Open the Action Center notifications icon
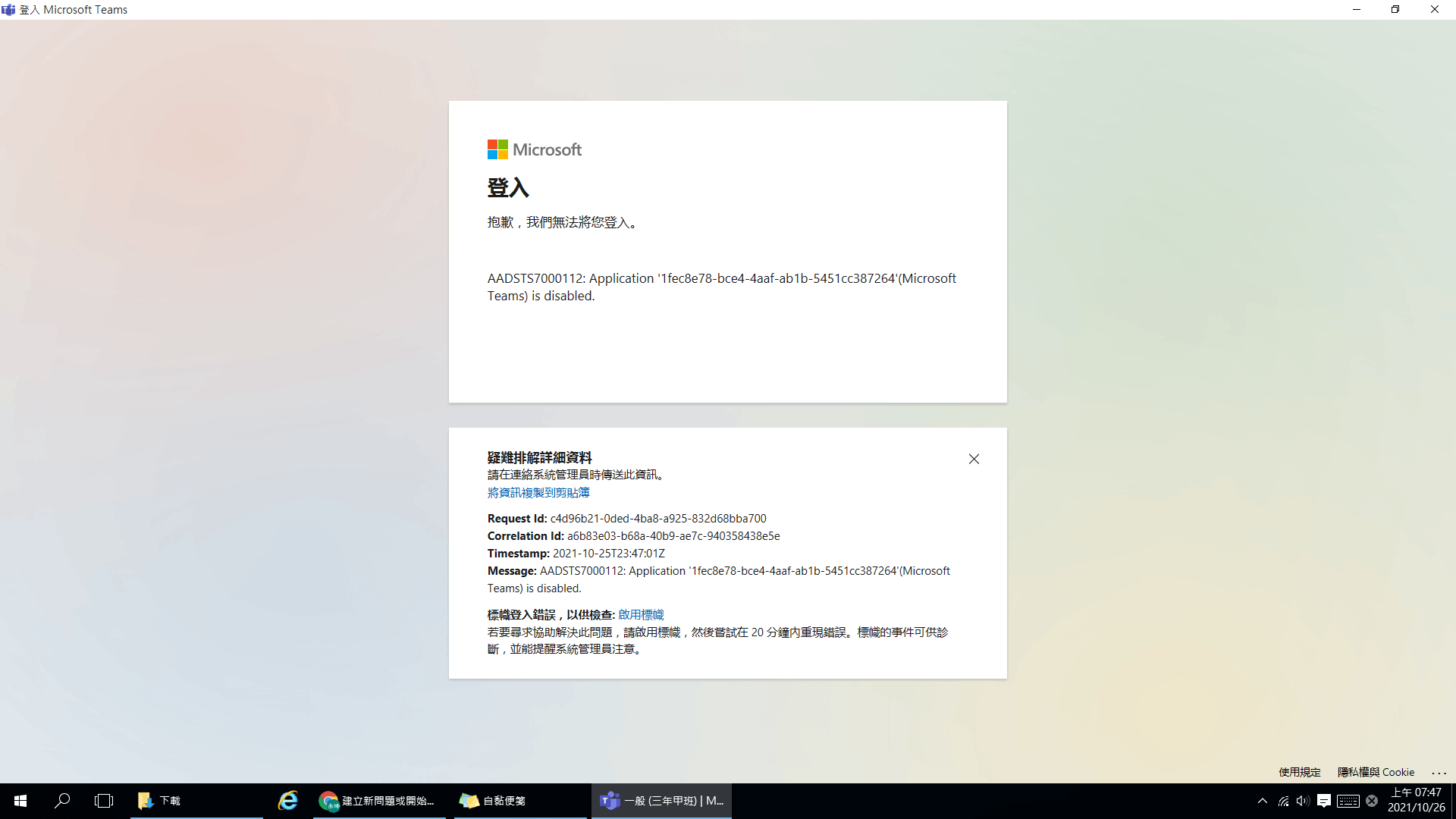Image resolution: width=1456 pixels, height=819 pixels. coord(1324,801)
